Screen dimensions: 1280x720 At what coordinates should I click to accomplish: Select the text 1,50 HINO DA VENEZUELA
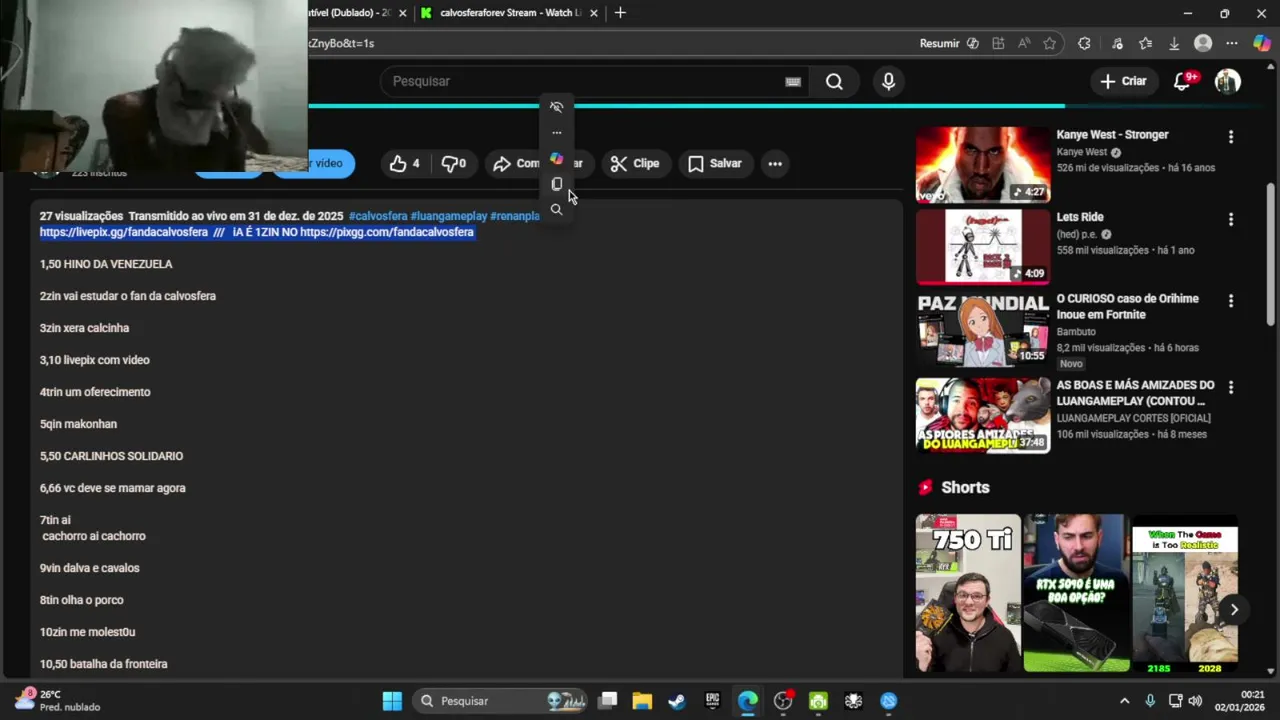point(106,264)
